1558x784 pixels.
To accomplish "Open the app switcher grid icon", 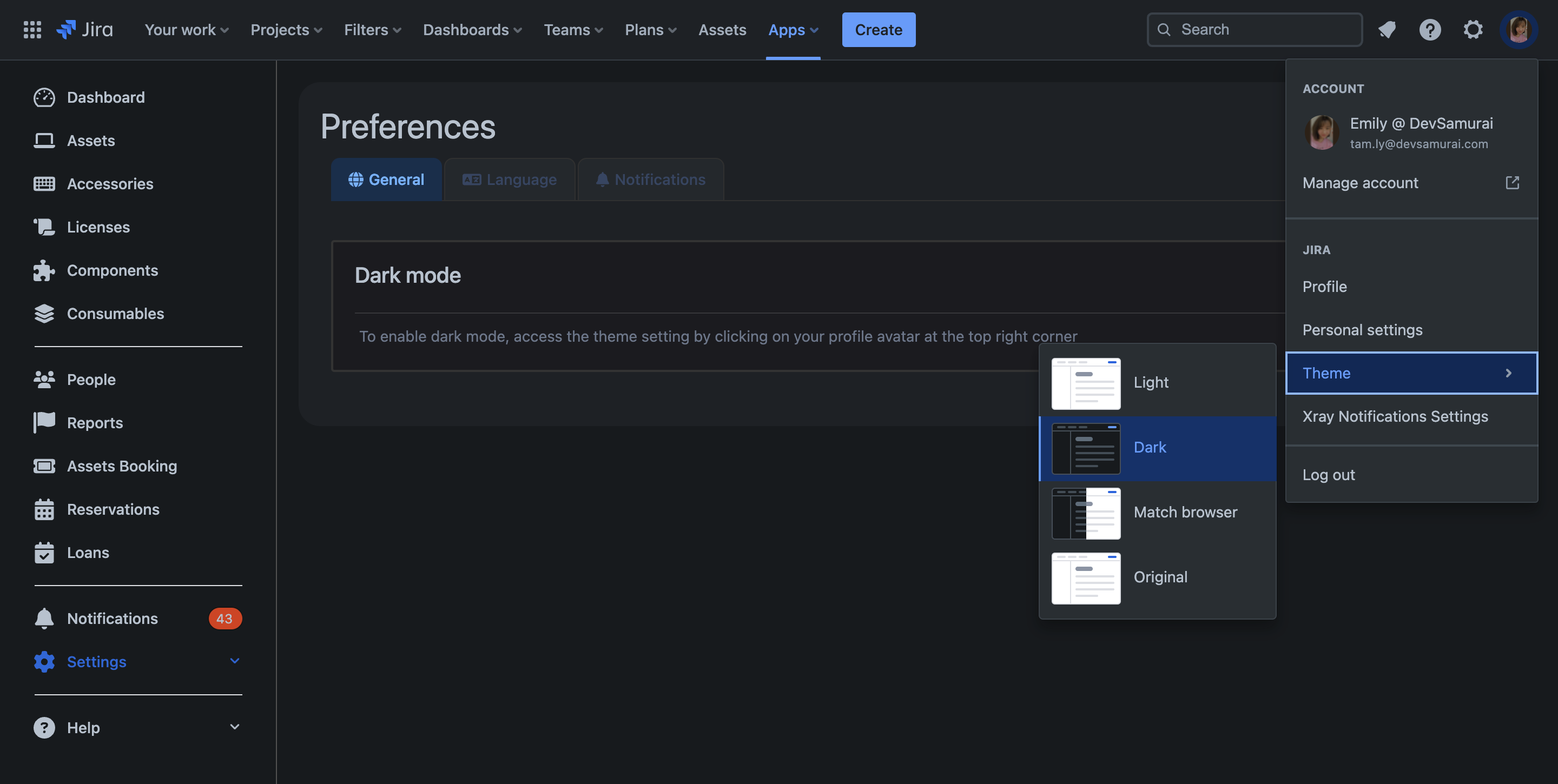I will click(x=32, y=29).
